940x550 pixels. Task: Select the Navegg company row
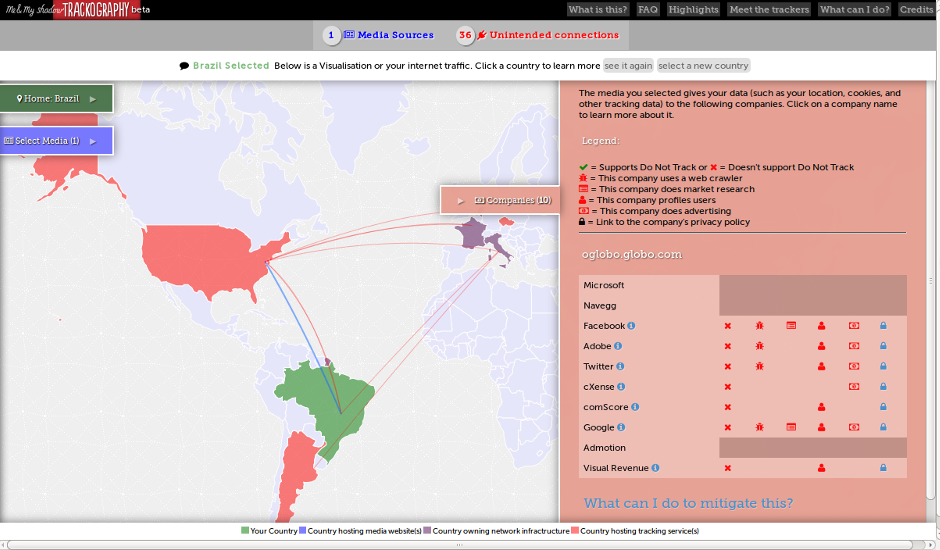click(743, 306)
